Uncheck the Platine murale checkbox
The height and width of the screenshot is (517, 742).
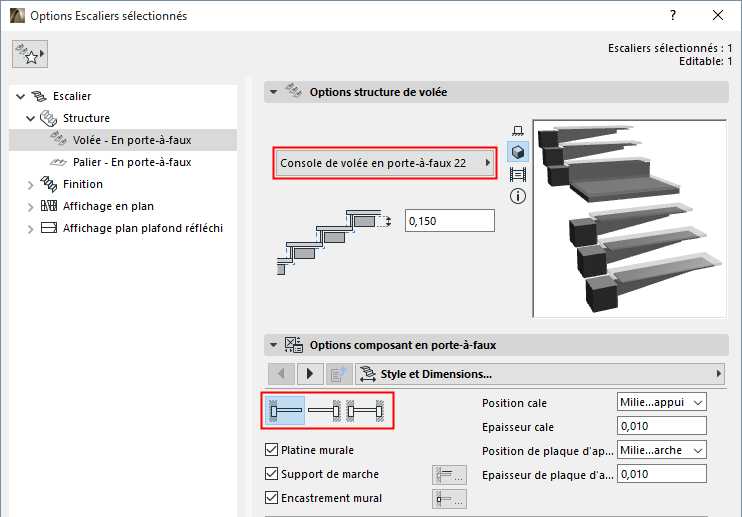click(272, 450)
